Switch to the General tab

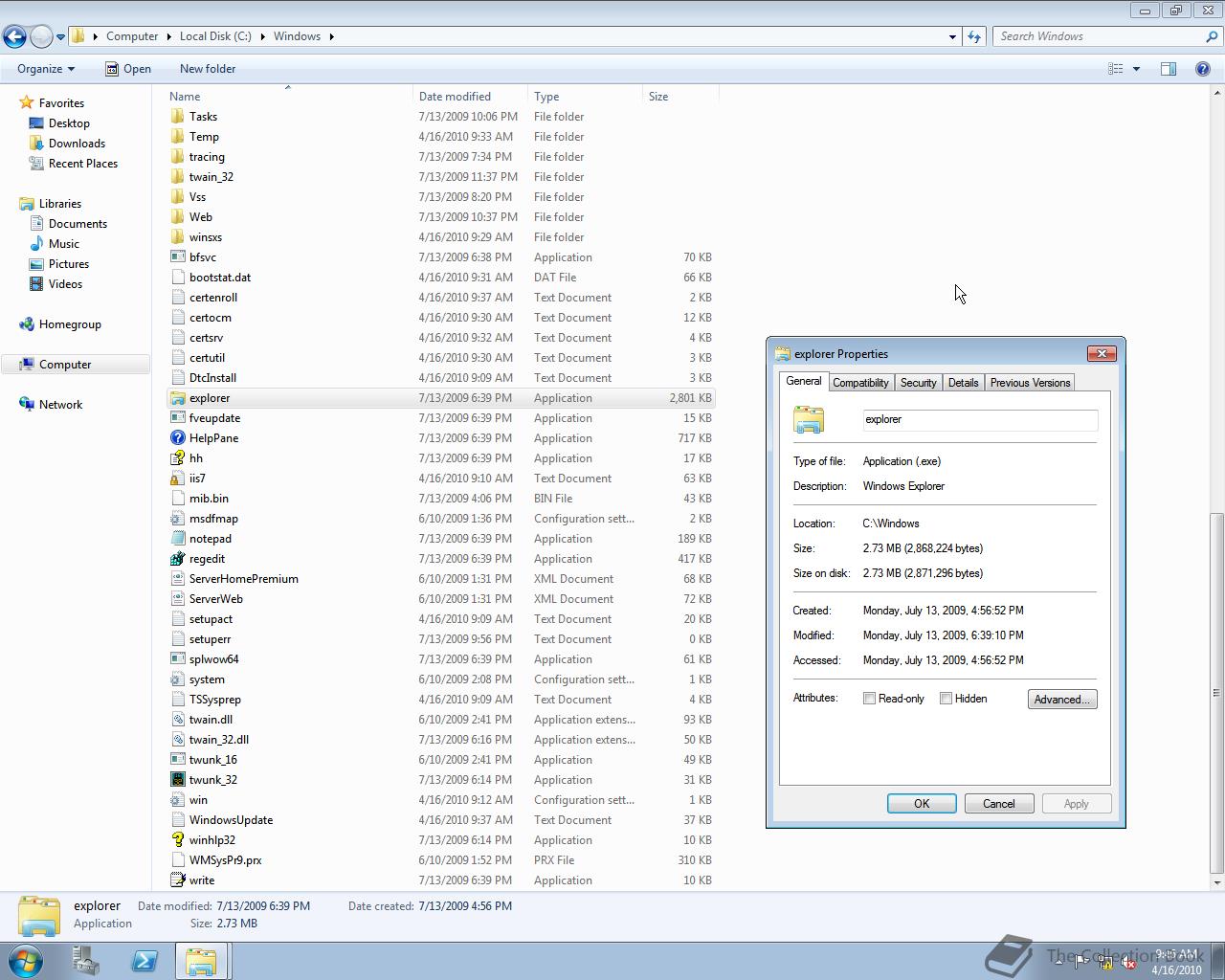coord(803,381)
